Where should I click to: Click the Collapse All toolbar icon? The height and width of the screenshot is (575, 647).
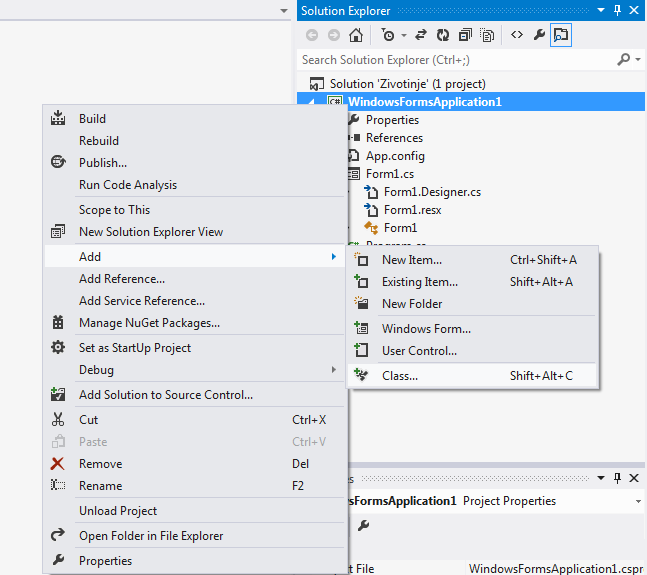pos(466,35)
